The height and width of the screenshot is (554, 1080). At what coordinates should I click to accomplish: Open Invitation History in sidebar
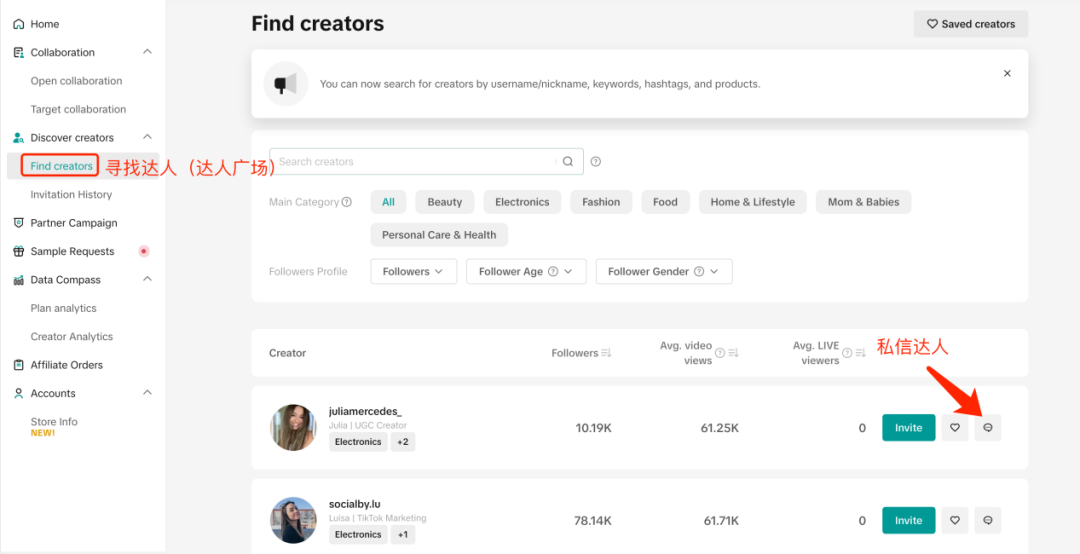[x=71, y=195]
